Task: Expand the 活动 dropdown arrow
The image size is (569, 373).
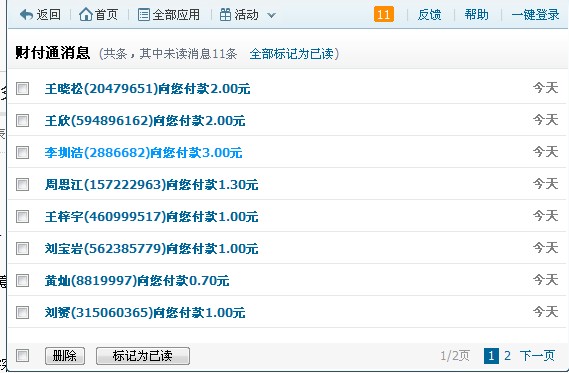Action: 271,16
